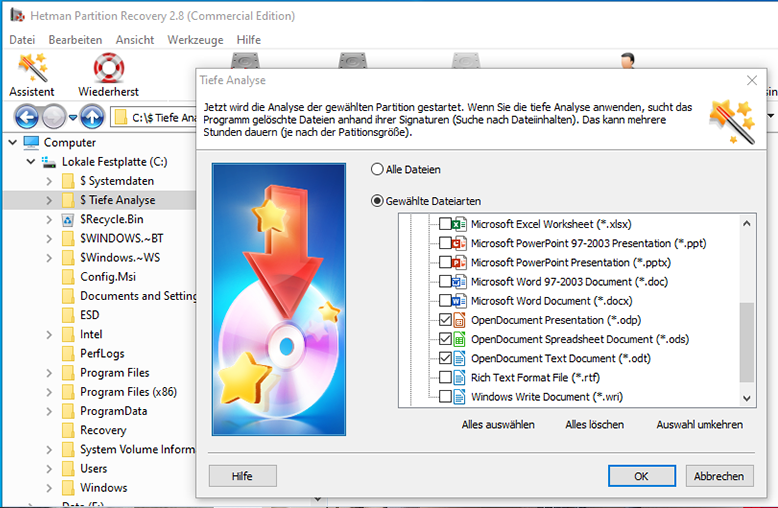This screenshot has height=508, width=778.
Task: Check the Windows Write Document (*.wri) box
Action: point(445,397)
